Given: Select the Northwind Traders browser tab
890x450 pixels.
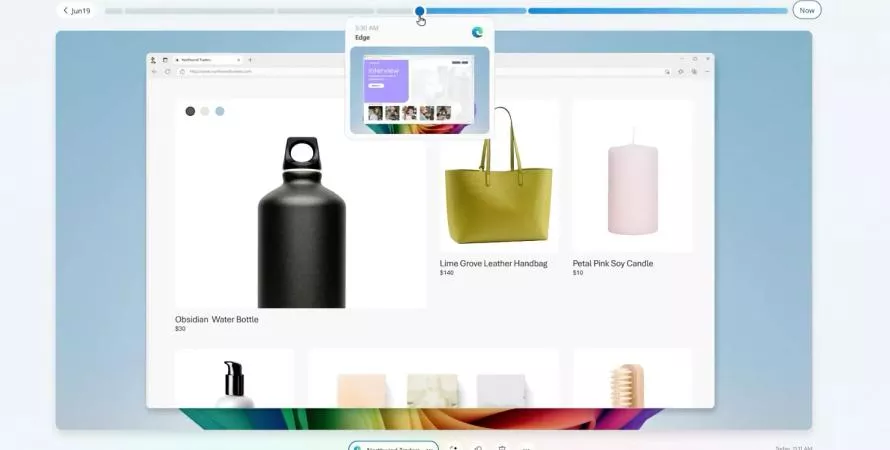Looking at the screenshot, I should (206, 60).
